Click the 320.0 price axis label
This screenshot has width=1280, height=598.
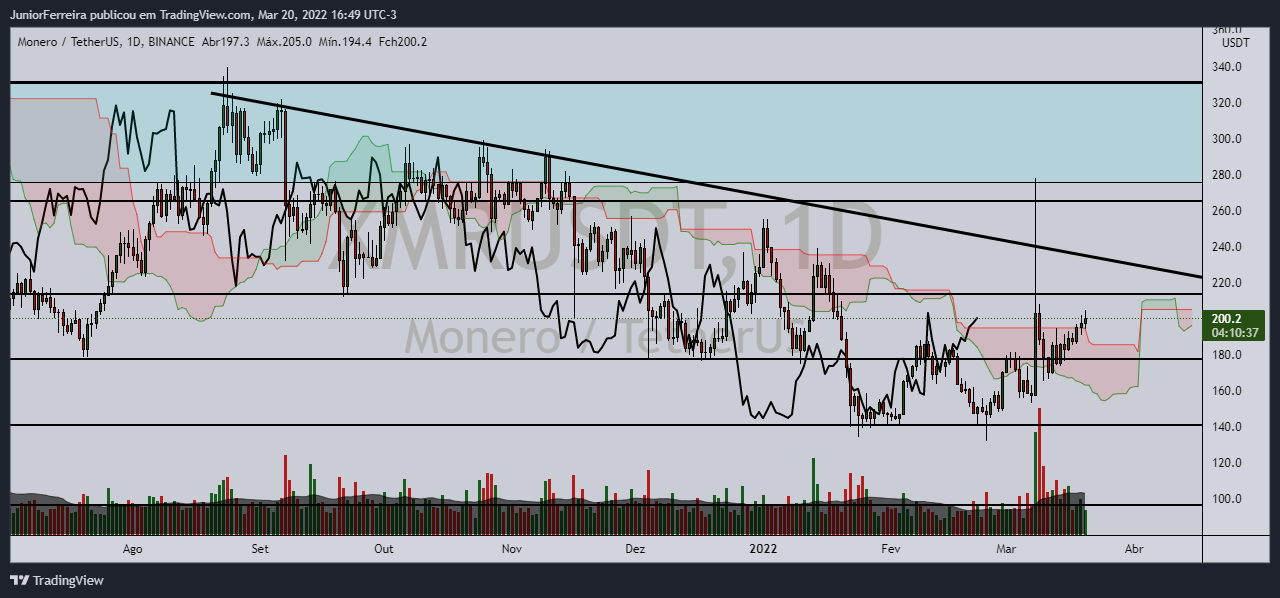[x=1228, y=103]
